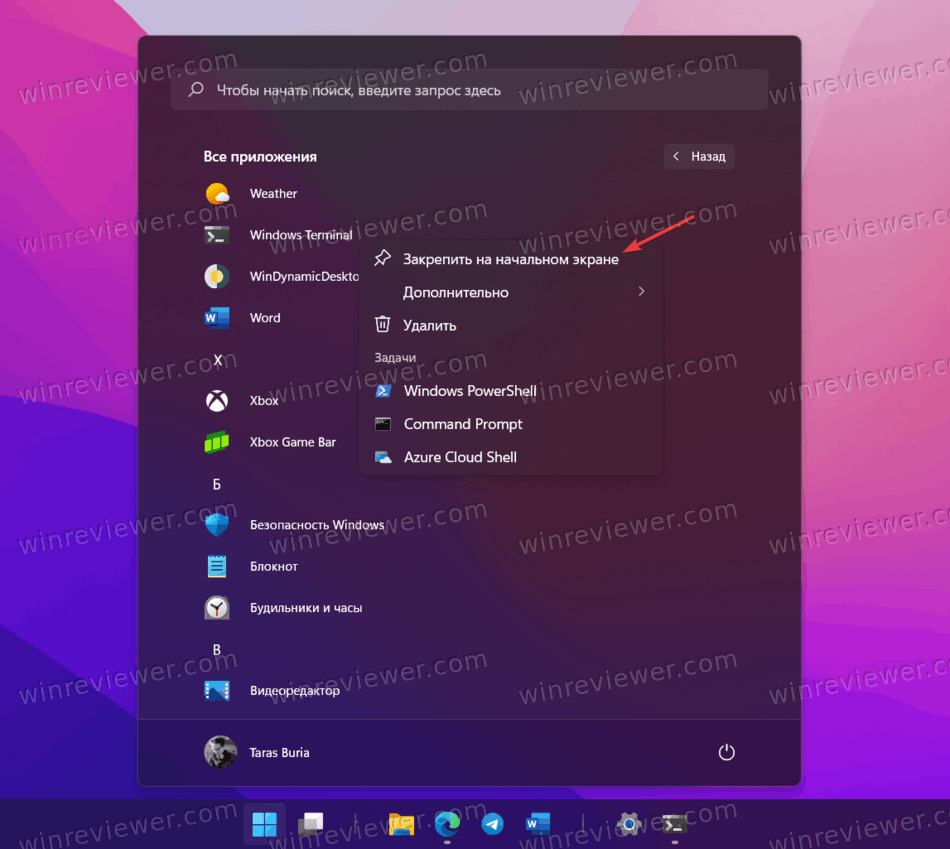The height and width of the screenshot is (849, 950).
Task: Launch the Azure Cloud Shell task
Action: (511, 457)
